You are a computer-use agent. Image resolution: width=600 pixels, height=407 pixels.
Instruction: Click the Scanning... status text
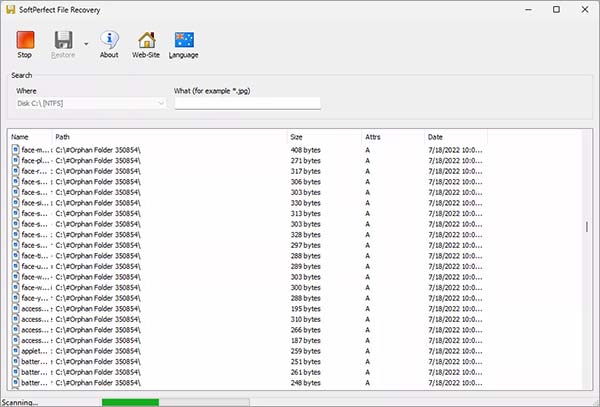click(20, 402)
